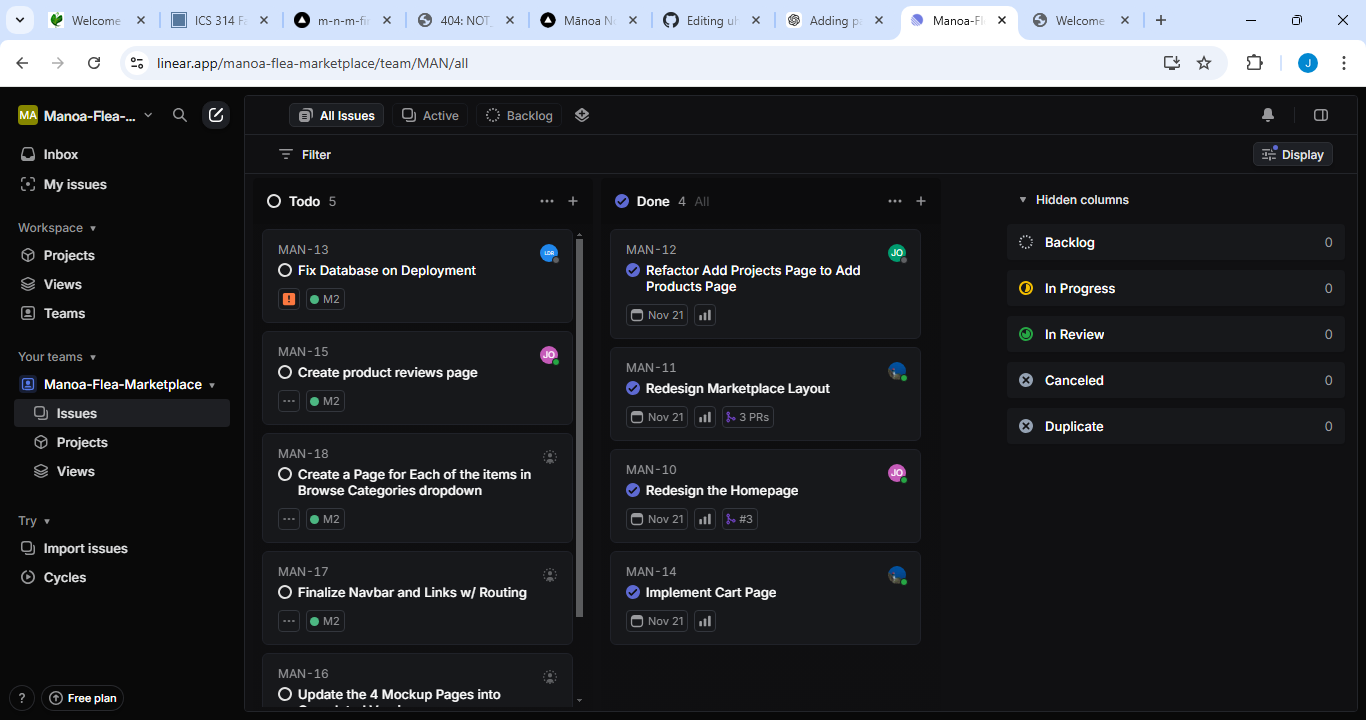
Task: Switch to Active tab
Action: [x=430, y=115]
